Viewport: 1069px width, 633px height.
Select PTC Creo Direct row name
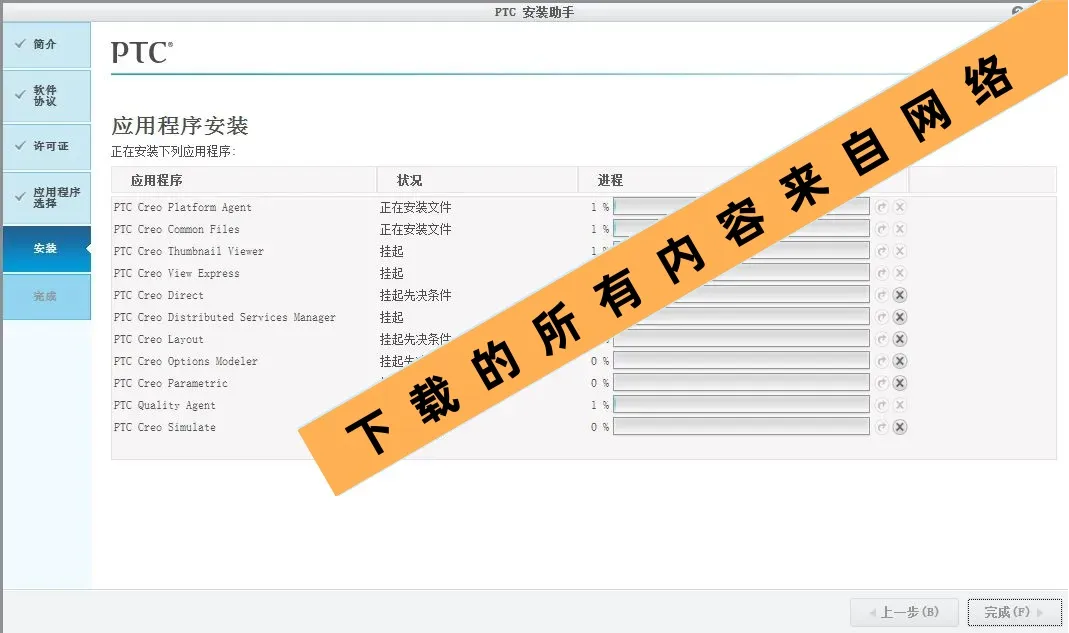(x=158, y=295)
